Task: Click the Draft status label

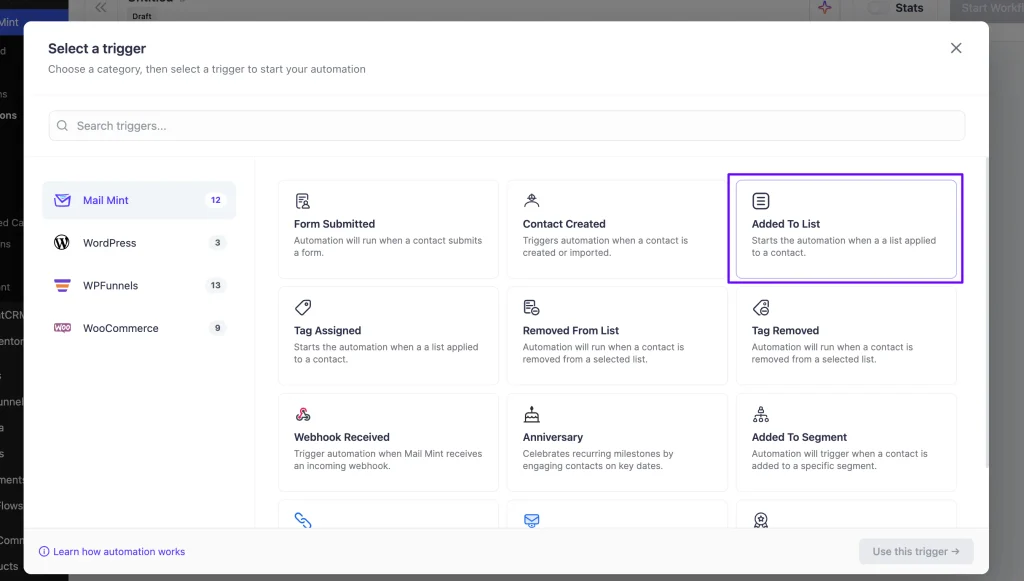Action: pos(142,16)
